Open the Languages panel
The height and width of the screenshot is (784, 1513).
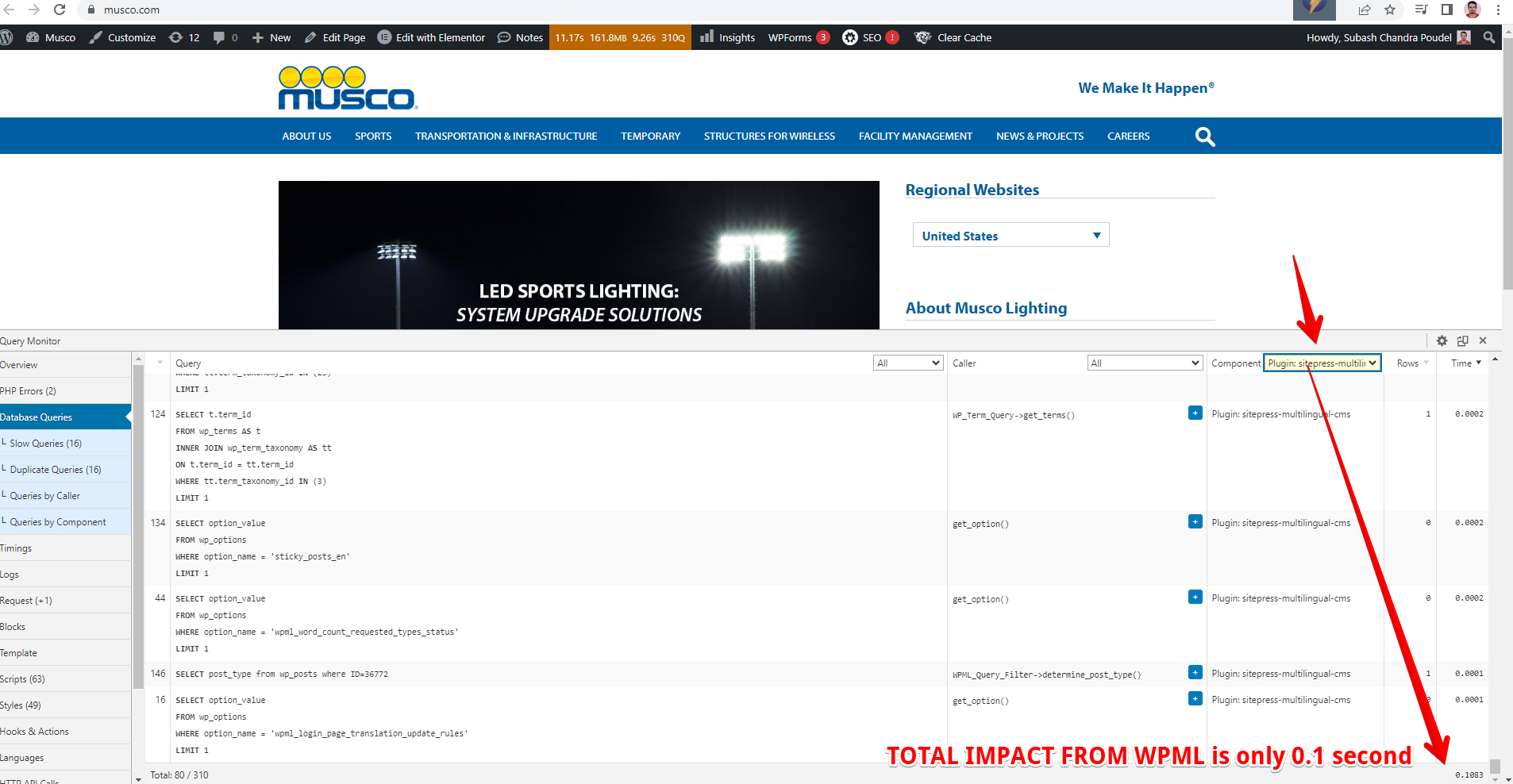tap(65, 758)
